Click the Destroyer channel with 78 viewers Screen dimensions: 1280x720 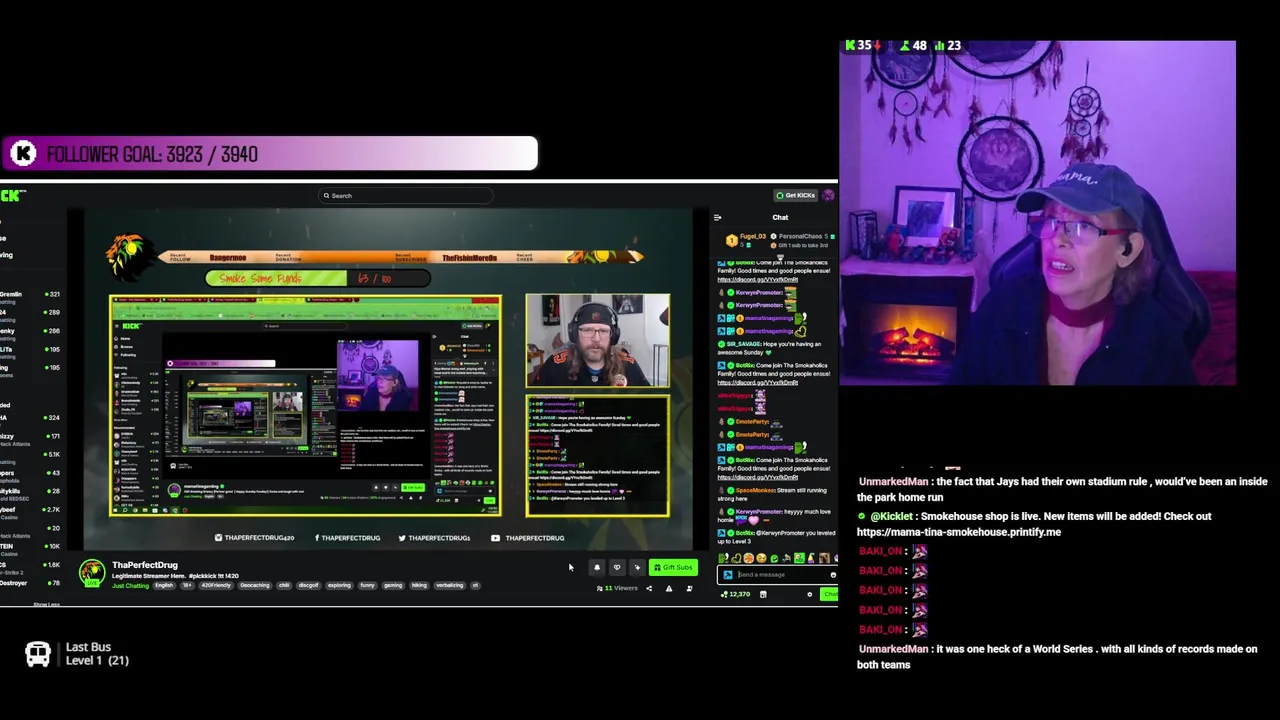30,582
